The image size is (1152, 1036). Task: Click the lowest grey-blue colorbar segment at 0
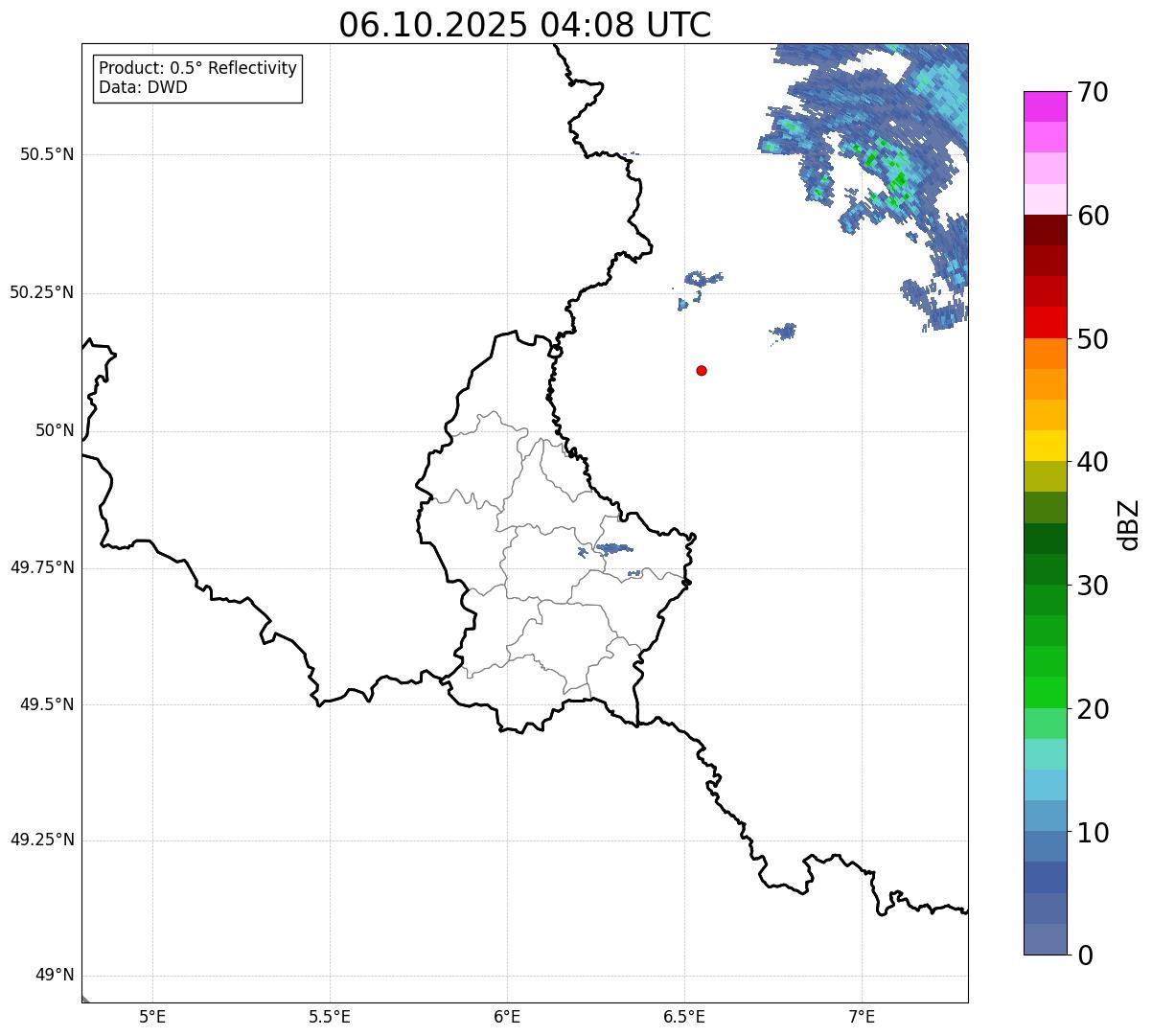click(1045, 939)
